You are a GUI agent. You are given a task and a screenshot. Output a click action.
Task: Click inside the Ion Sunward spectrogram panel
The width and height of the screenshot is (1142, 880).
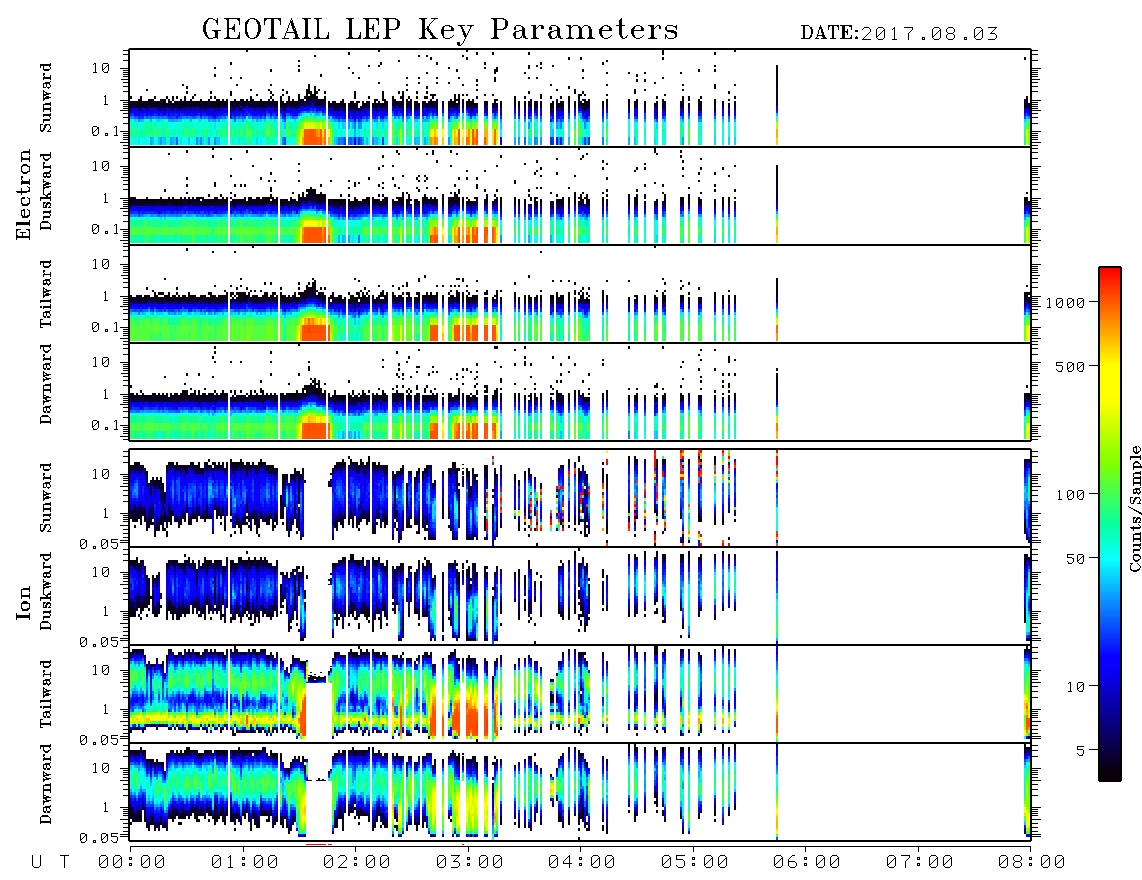coord(580,498)
